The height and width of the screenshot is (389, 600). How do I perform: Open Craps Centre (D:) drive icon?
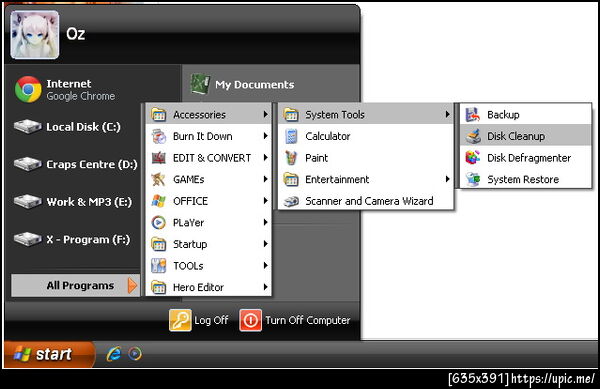click(x=28, y=164)
